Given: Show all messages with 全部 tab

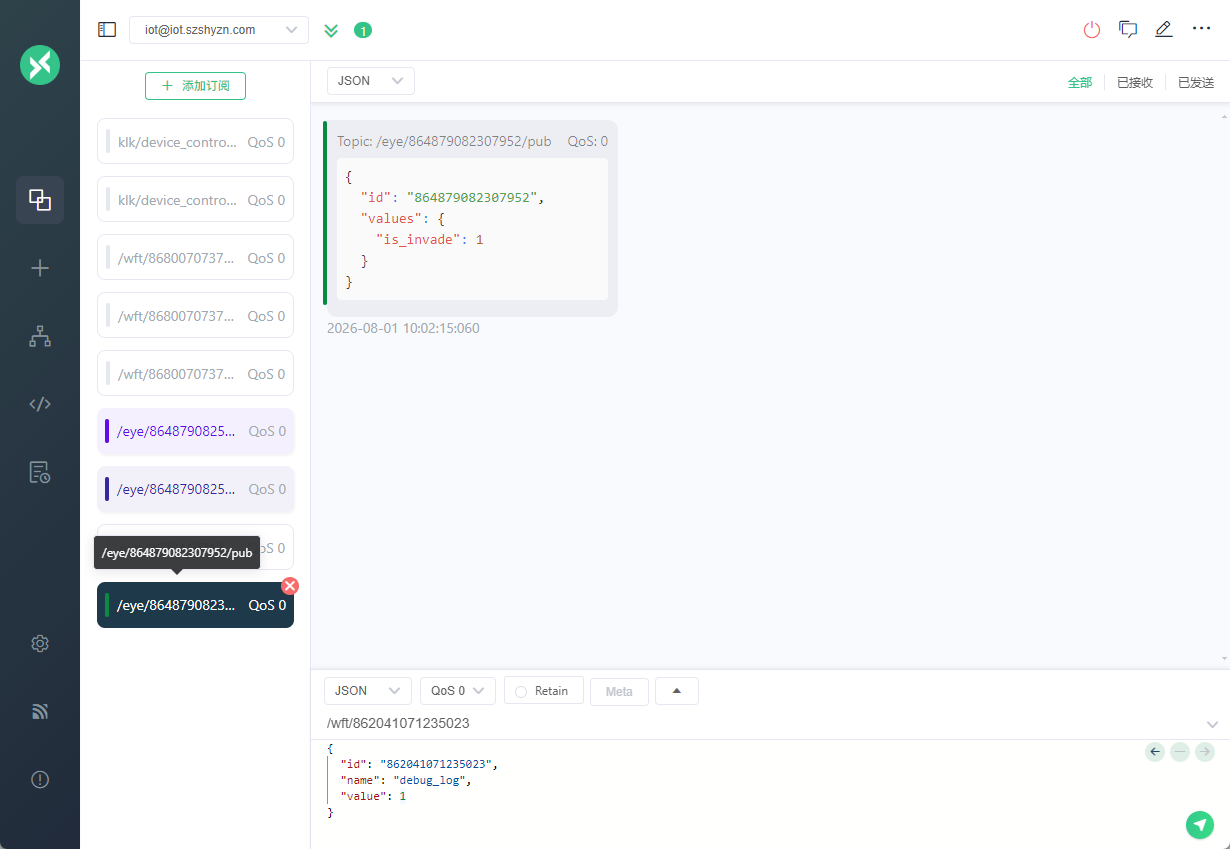Looking at the screenshot, I should click(x=1080, y=83).
